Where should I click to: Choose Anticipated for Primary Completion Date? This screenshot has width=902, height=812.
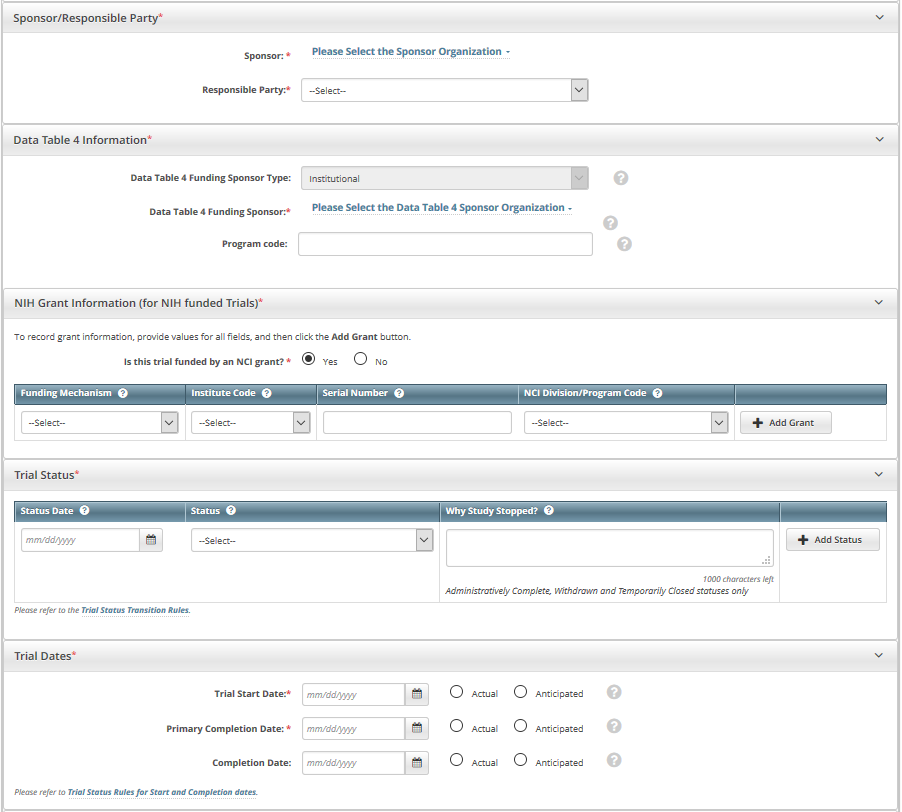click(x=520, y=726)
